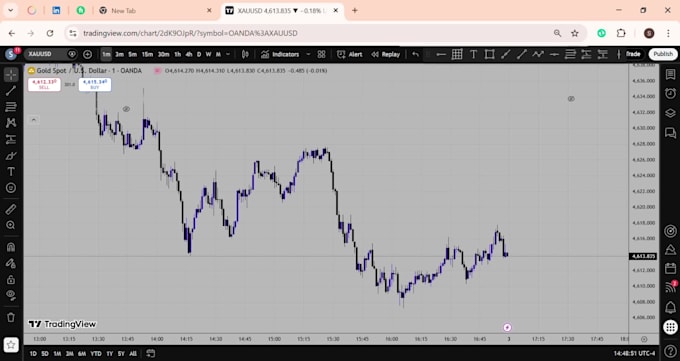Open the Chrome three-dot menu
Screen dimensions: 680x361
pyautogui.click(x=668, y=33)
